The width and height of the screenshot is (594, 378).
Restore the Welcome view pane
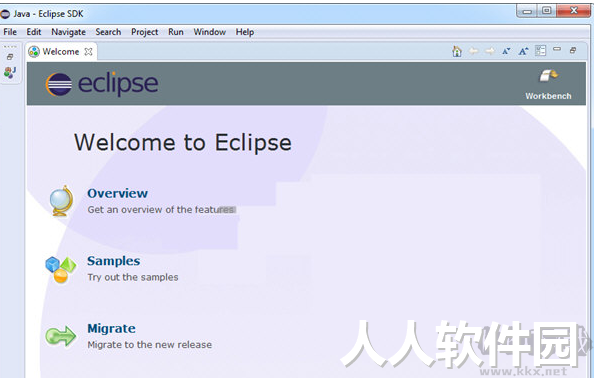[573, 50]
